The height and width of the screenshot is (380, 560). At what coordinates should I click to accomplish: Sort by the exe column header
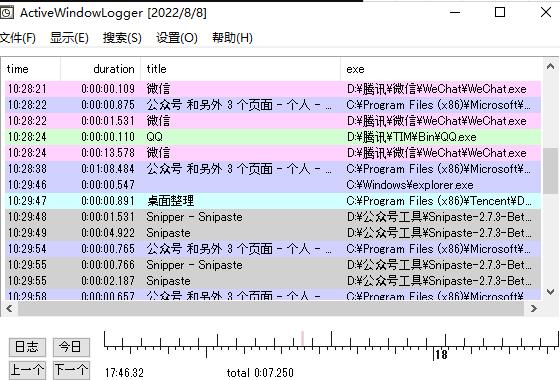[x=441, y=69]
